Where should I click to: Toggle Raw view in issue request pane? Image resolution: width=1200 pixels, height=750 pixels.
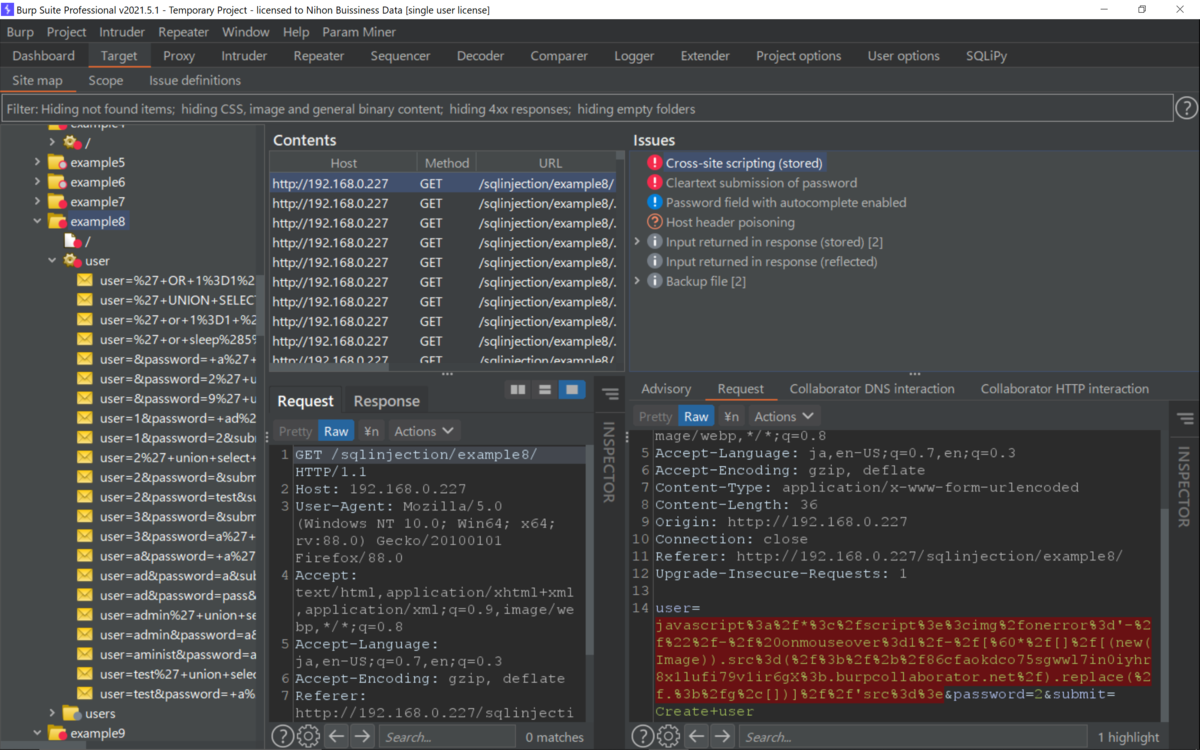click(x=696, y=416)
